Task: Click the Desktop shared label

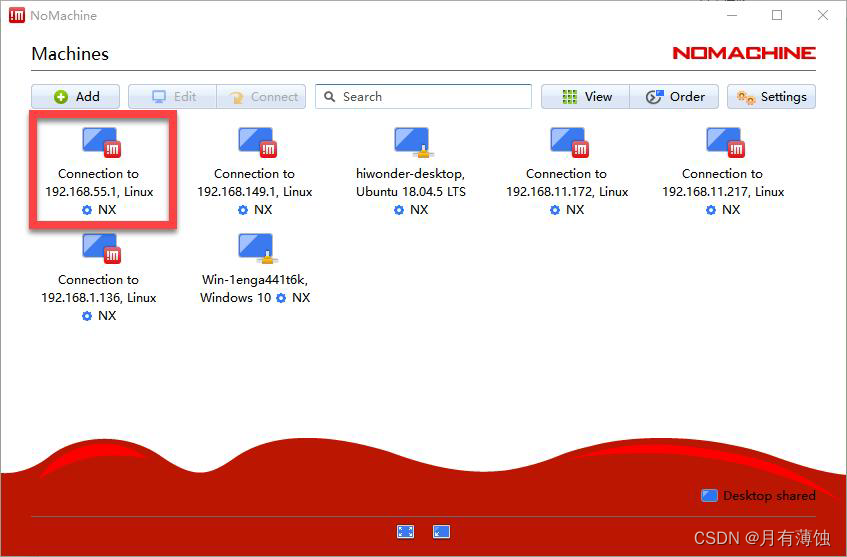Action: pos(769,495)
